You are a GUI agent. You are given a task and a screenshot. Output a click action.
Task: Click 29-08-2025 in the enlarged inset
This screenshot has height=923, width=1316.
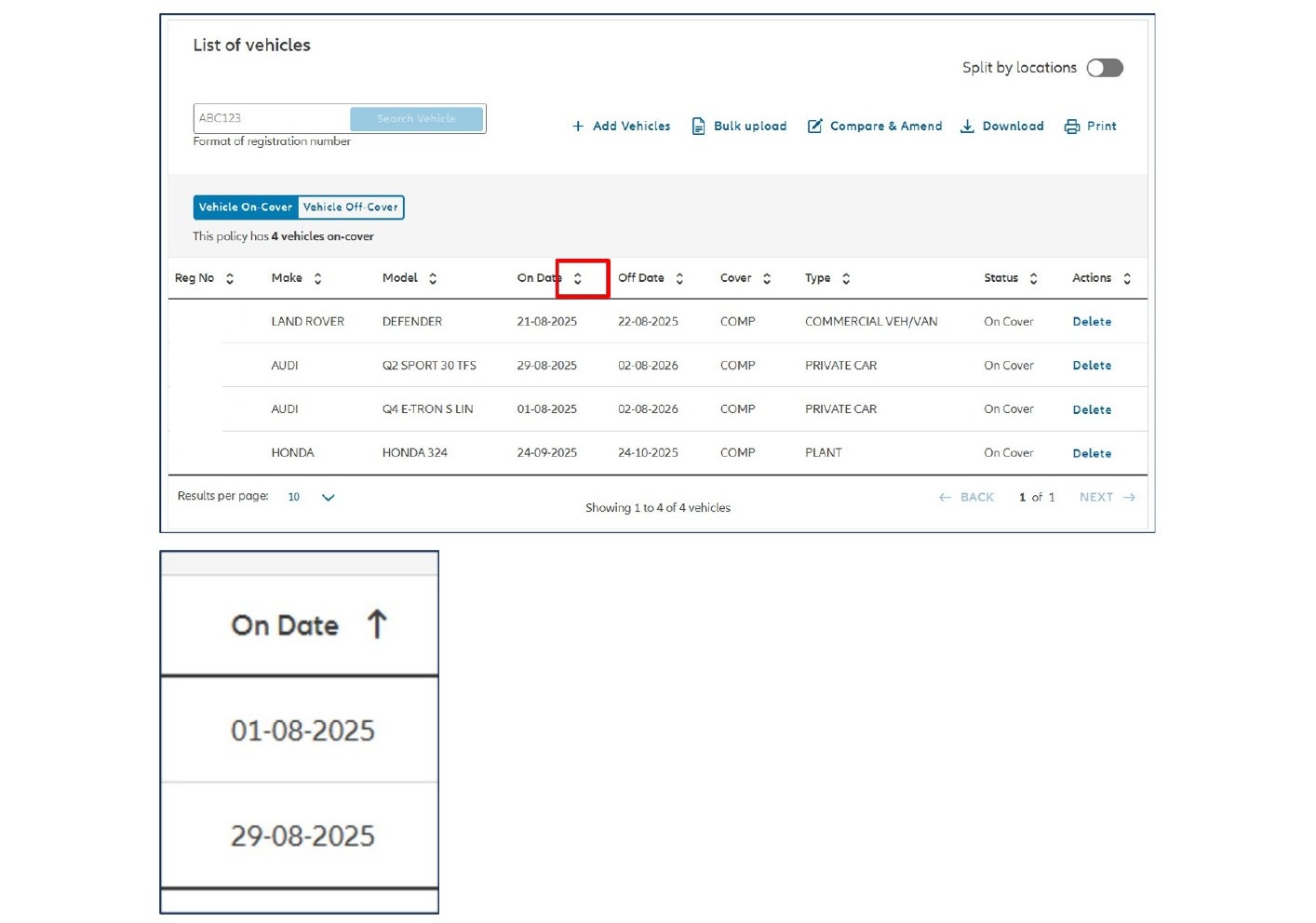(x=302, y=836)
